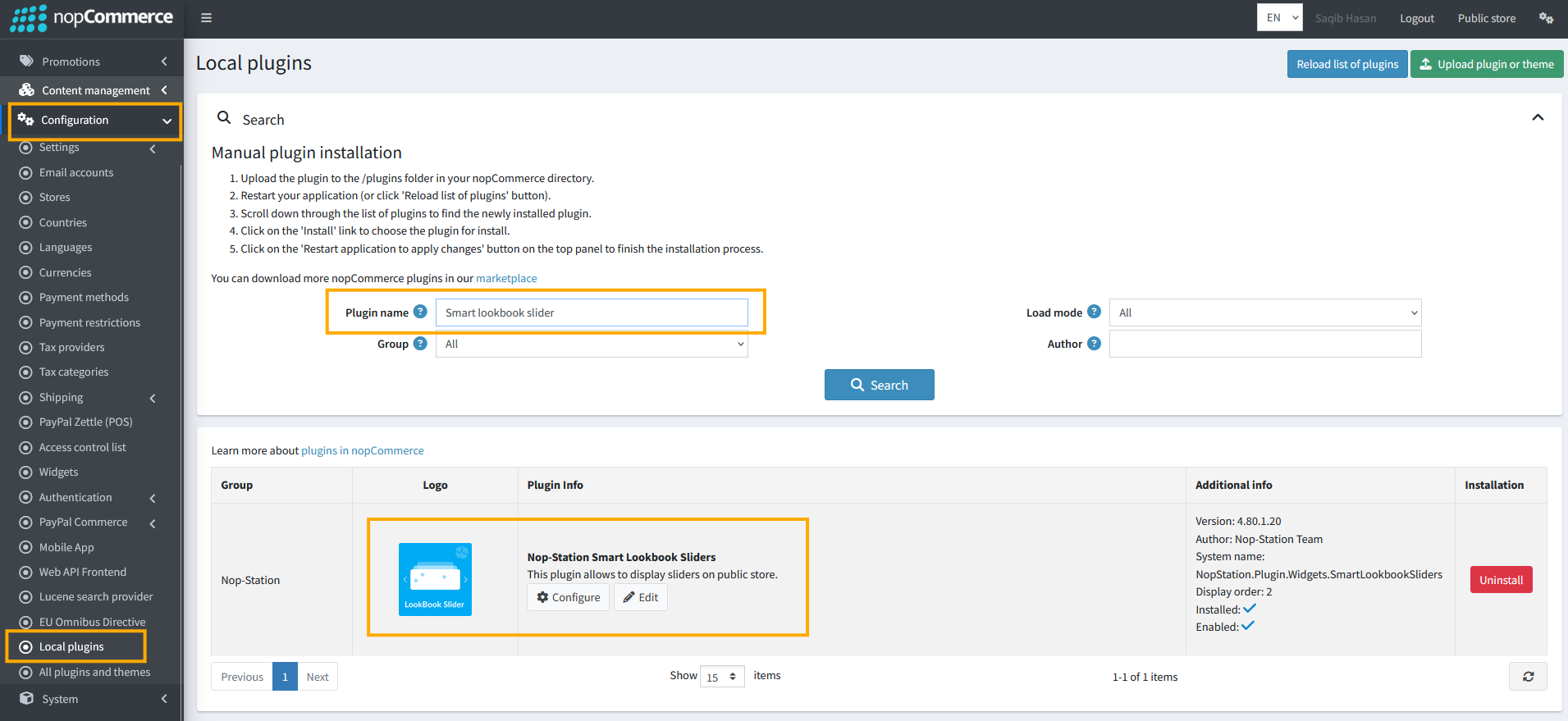Click the refresh icon below the table
The width and height of the screenshot is (1568, 721).
tap(1528, 677)
